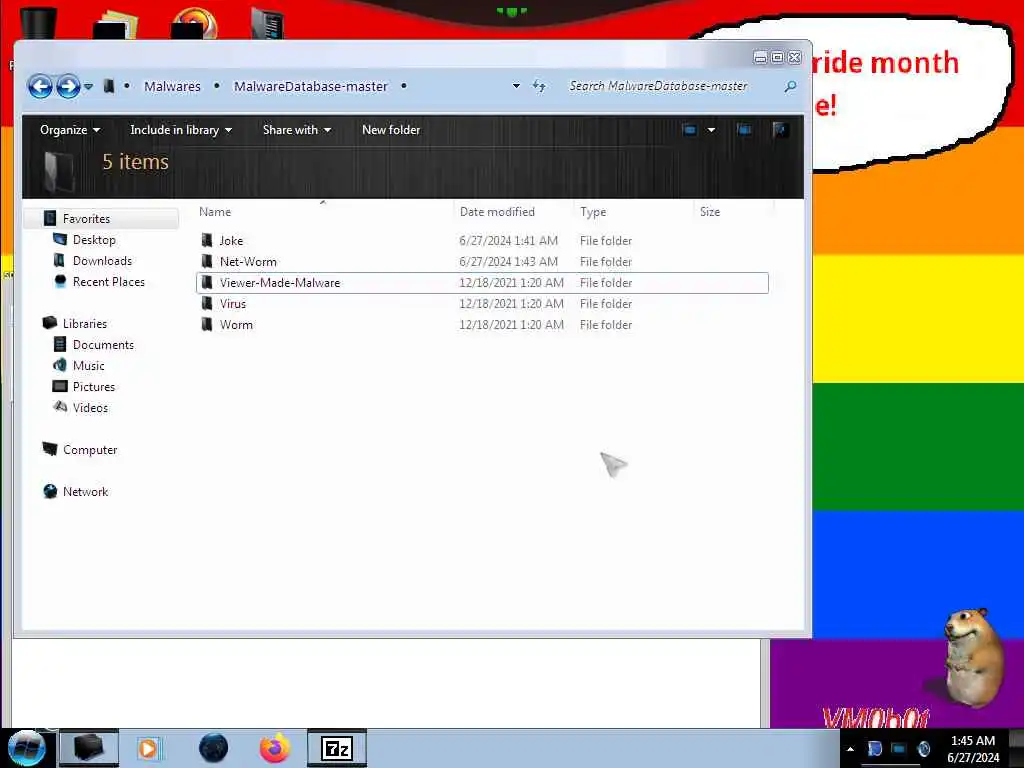Open Downloads in the navigation pane
Viewport: 1024px width, 768px height.
coord(103,261)
